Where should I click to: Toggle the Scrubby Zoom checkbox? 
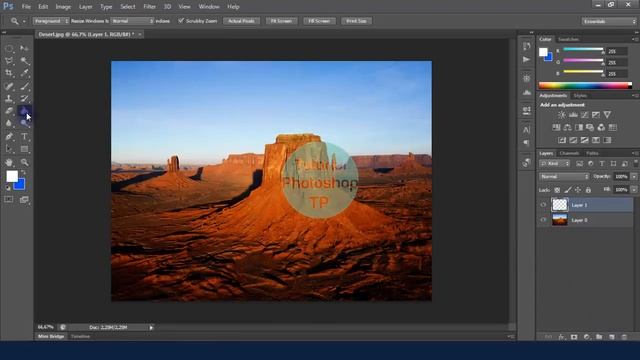(x=181, y=20)
